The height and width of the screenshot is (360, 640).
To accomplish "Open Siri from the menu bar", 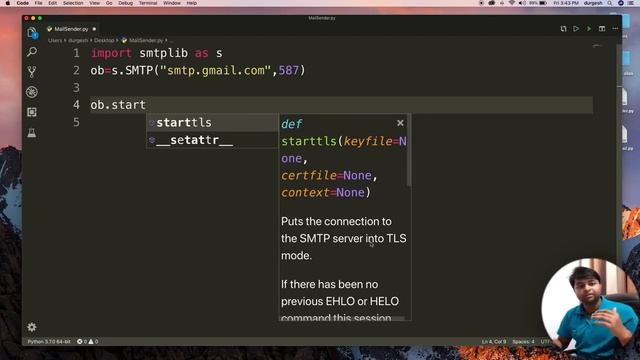I will [621, 3].
